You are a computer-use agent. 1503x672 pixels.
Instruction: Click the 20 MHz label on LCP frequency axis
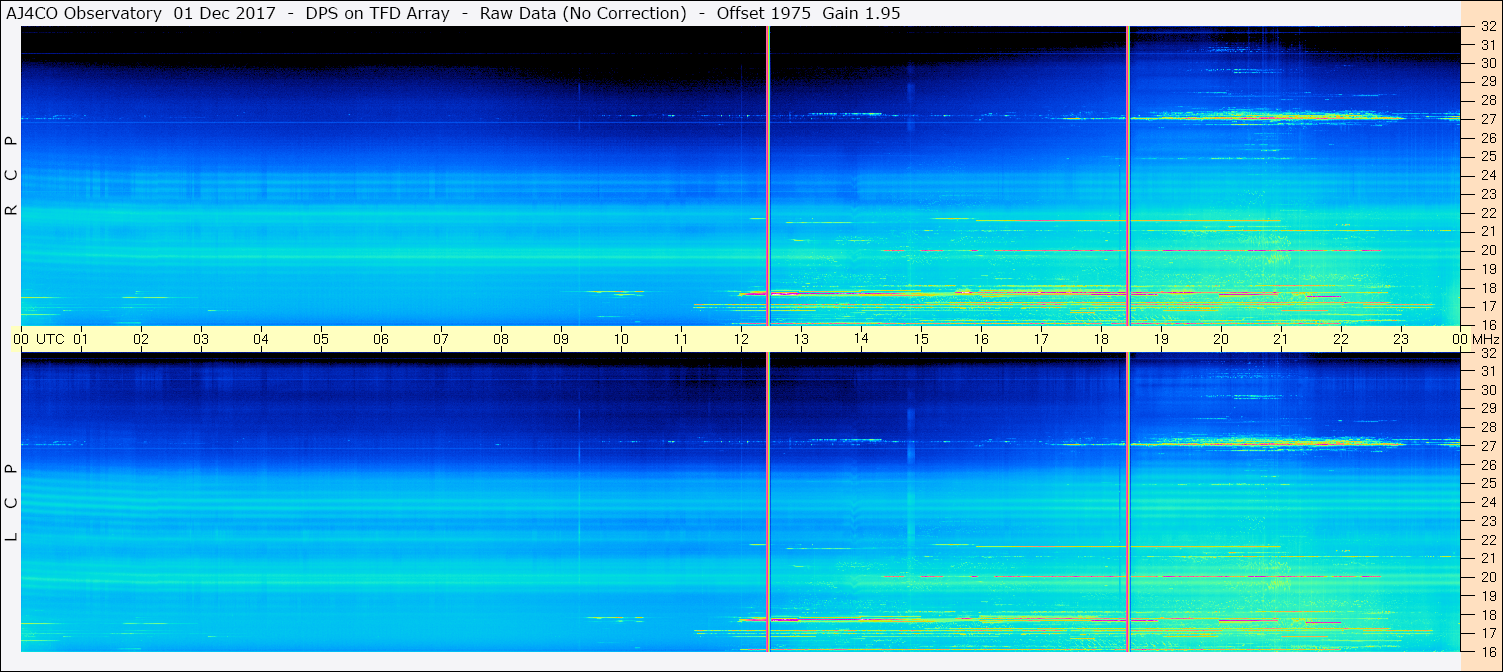1487,577
